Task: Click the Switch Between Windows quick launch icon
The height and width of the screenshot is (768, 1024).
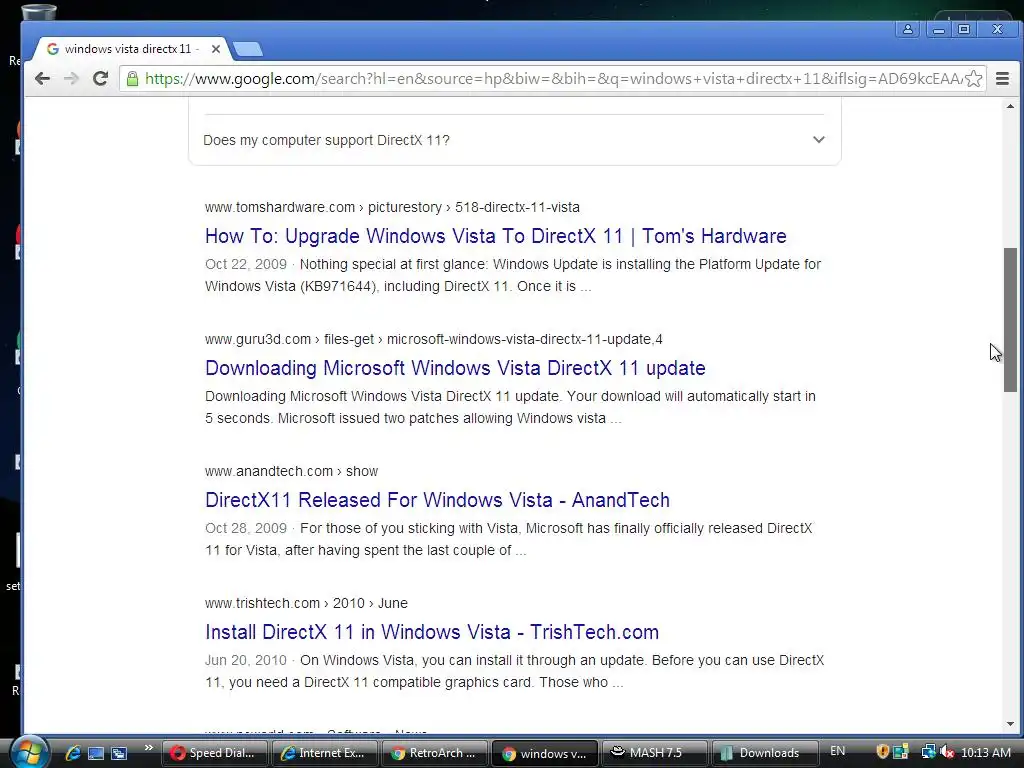Action: (x=119, y=753)
